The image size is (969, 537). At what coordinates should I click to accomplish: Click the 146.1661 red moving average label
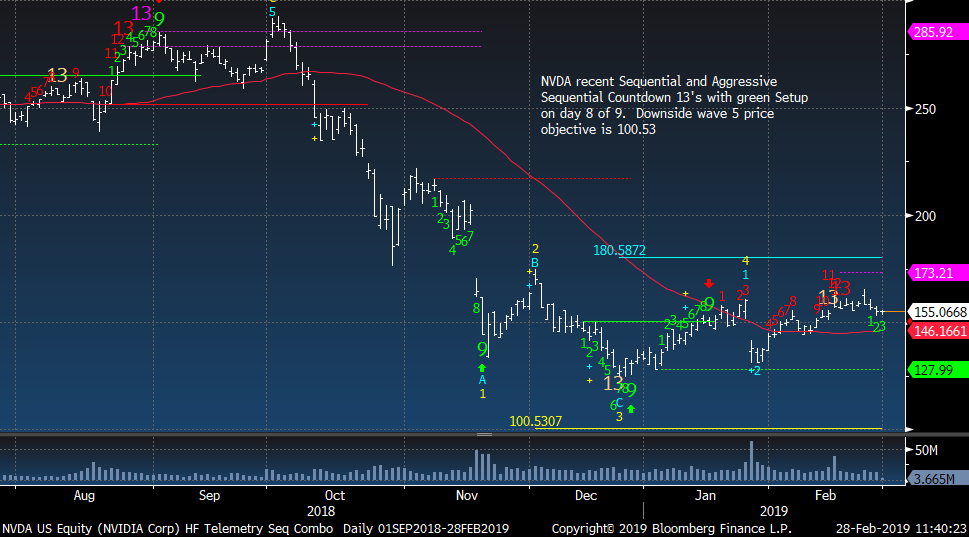point(937,331)
